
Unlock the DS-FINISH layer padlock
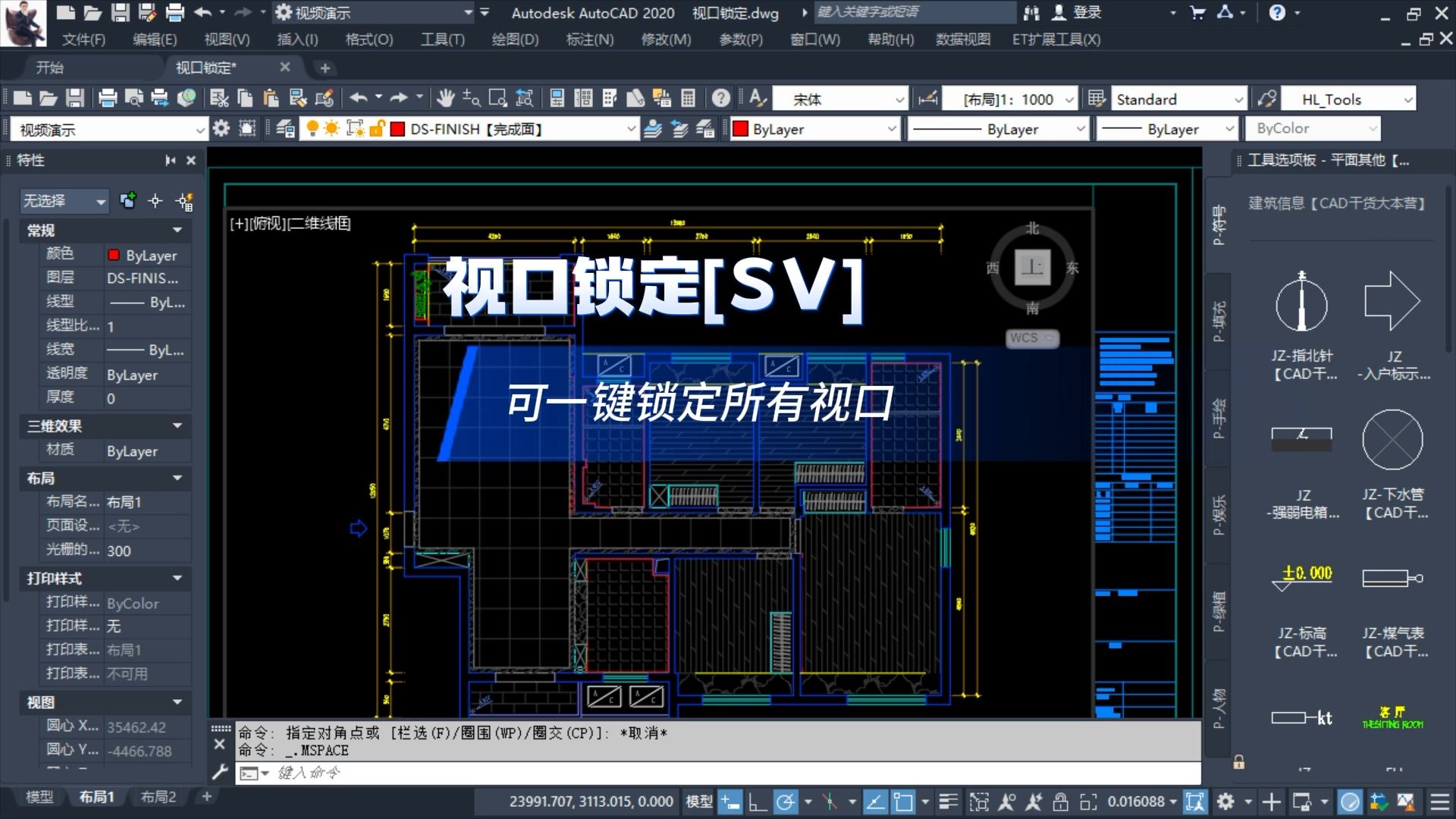[x=376, y=129]
